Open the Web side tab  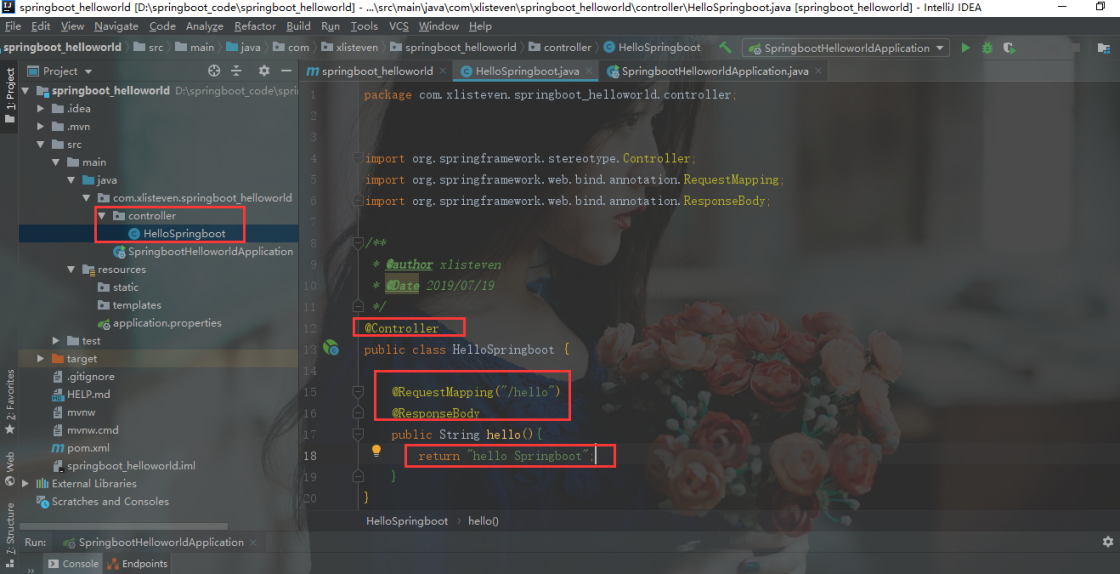coord(10,468)
